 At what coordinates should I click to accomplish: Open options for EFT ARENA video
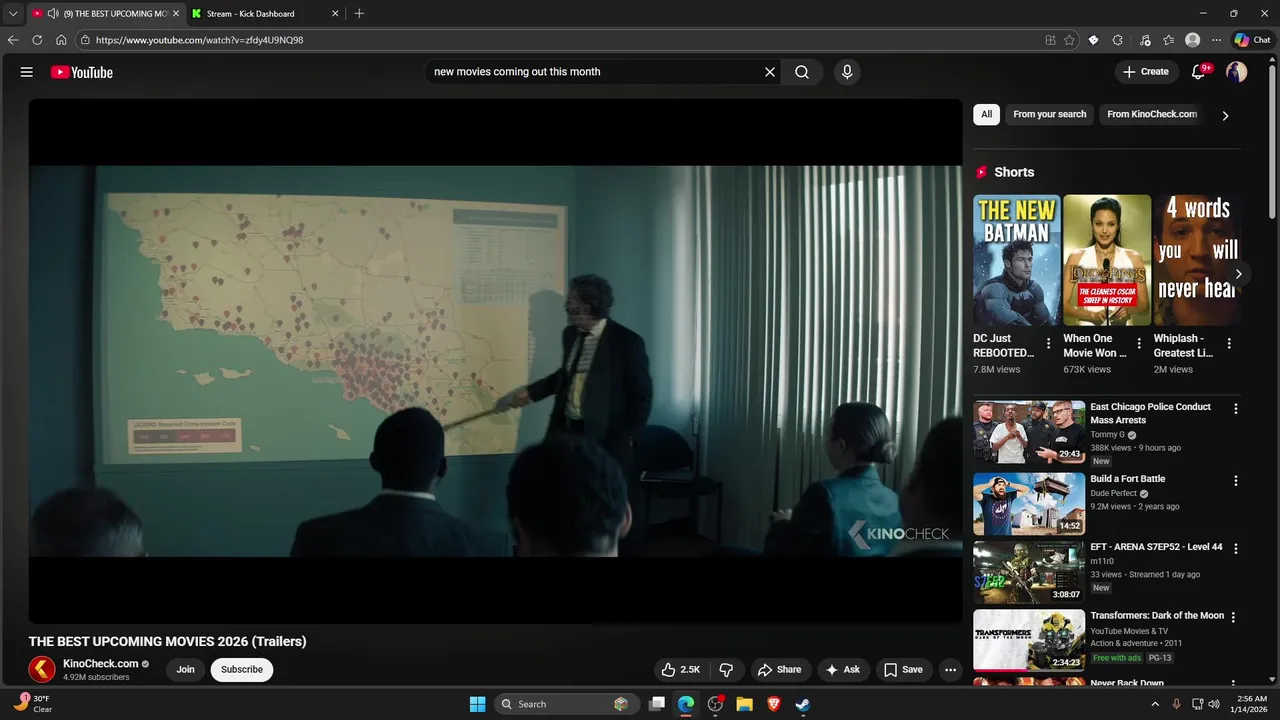1236,549
